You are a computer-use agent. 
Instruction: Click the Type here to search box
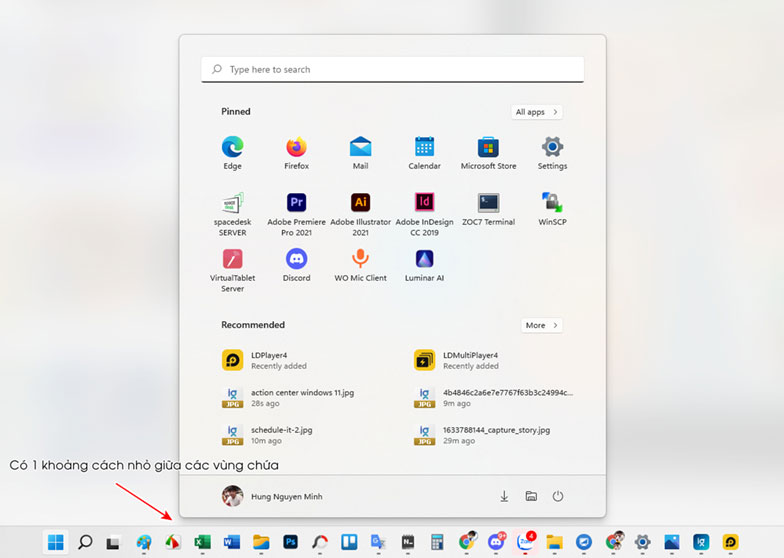[x=392, y=70]
